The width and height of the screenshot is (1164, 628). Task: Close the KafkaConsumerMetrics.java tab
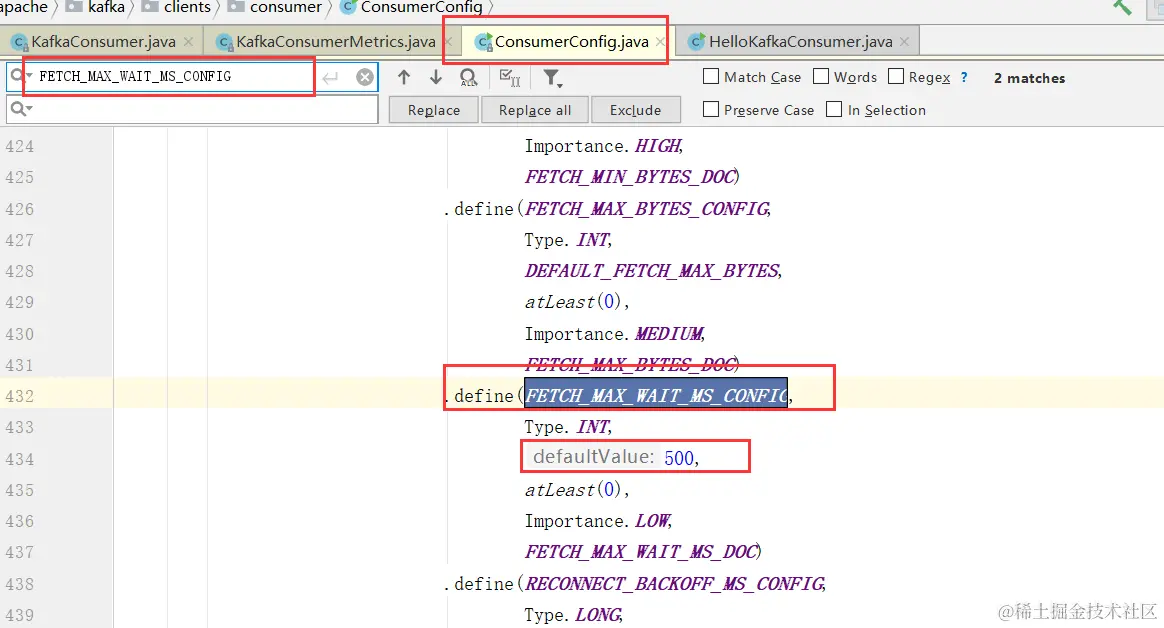coord(448,42)
